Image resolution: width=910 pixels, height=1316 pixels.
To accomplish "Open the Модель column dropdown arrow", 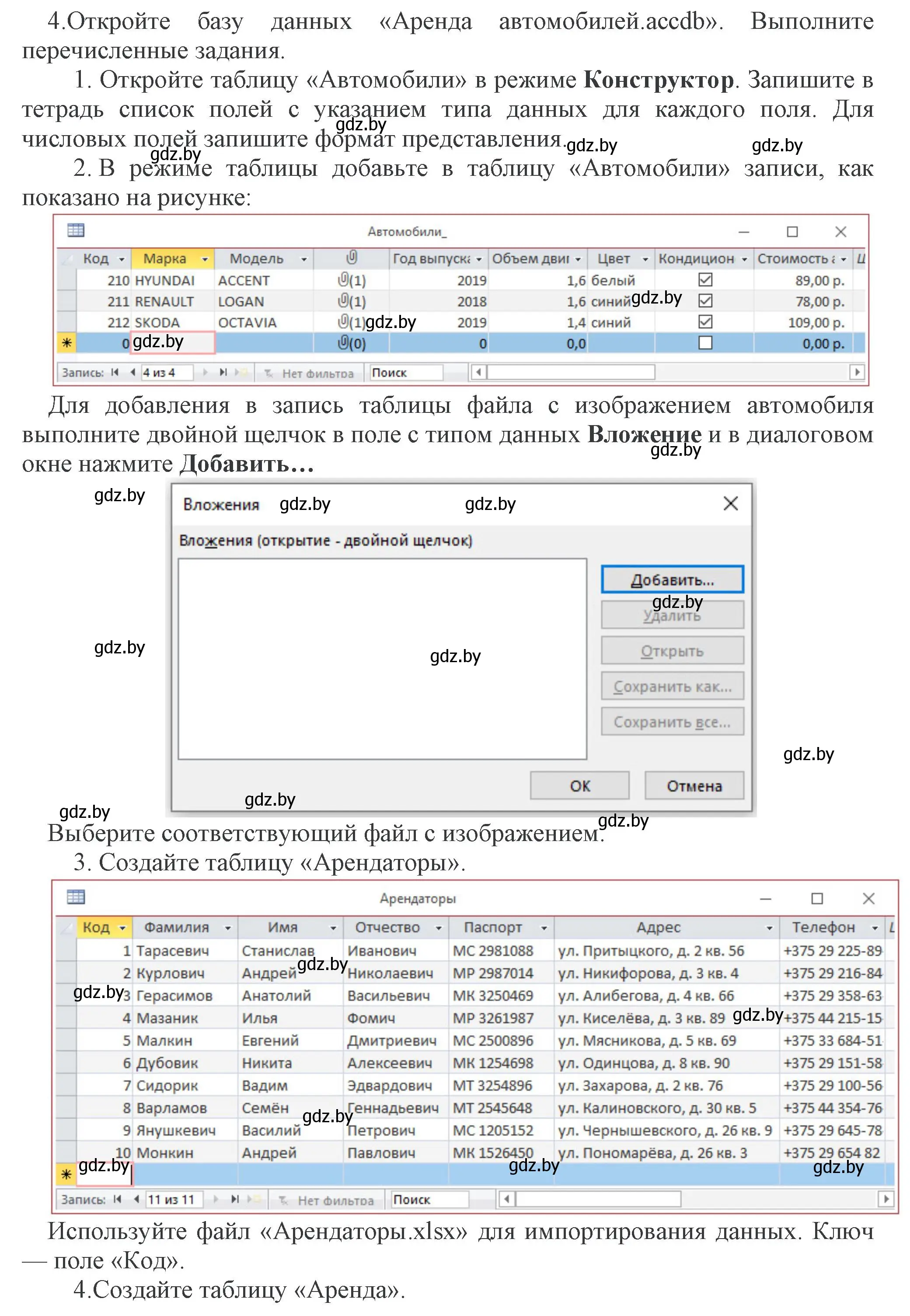I will 304,259.
